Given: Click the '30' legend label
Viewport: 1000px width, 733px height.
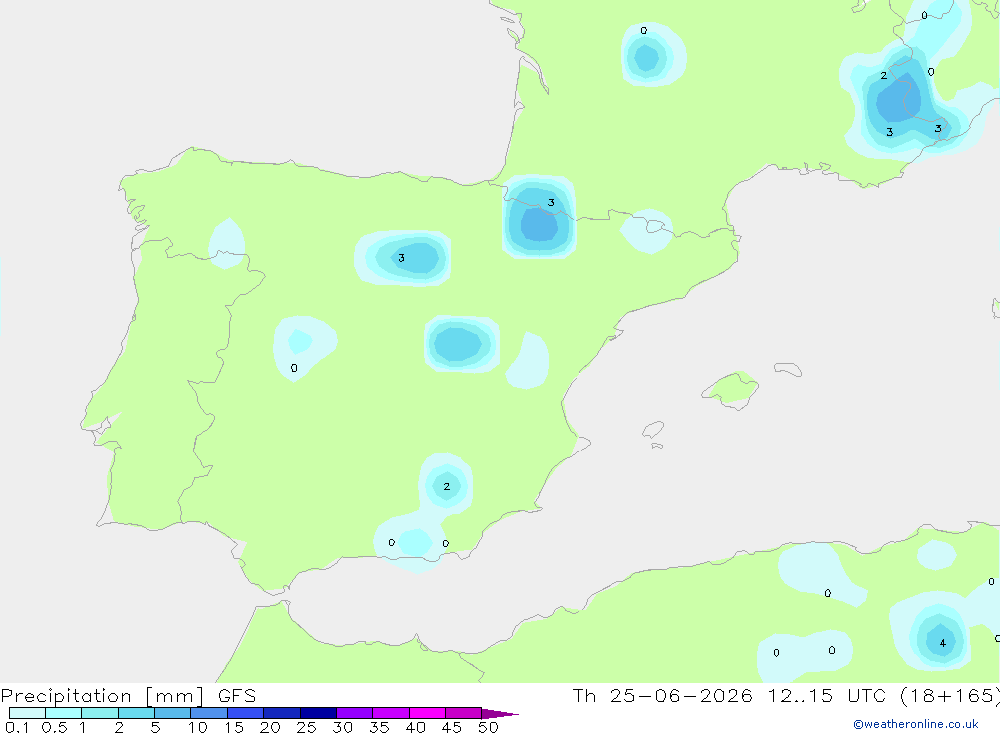Looking at the screenshot, I should (x=342, y=727).
